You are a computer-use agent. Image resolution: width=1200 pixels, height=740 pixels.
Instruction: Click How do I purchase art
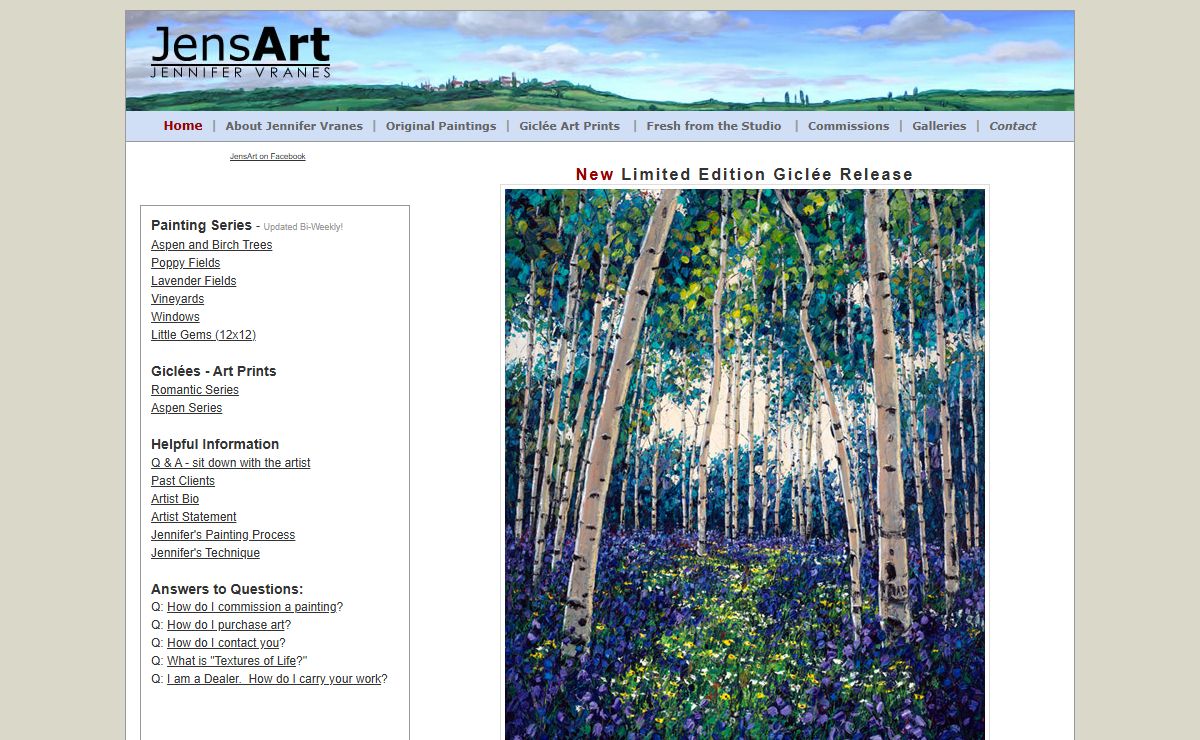[x=226, y=625]
